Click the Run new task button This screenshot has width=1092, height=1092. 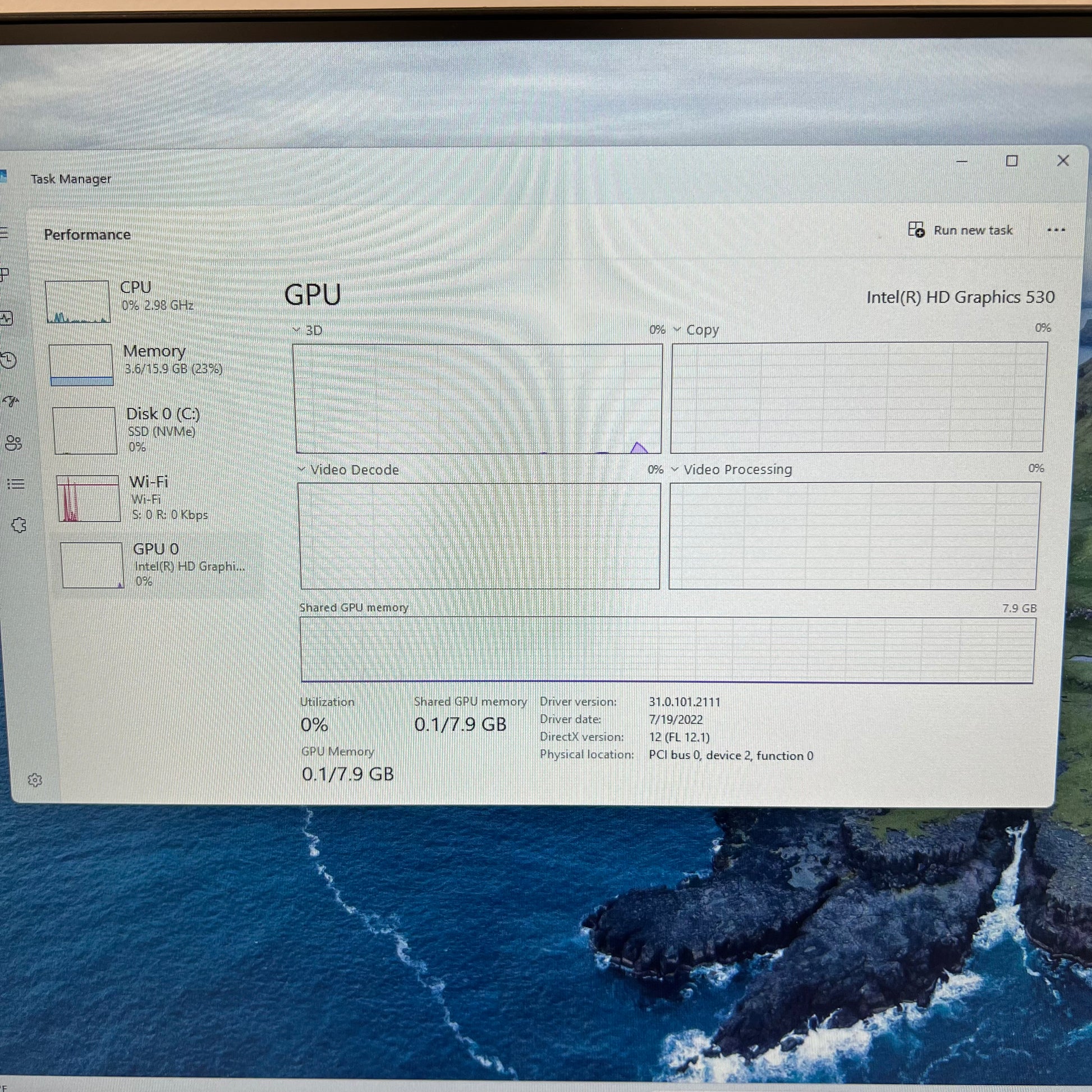coord(960,230)
